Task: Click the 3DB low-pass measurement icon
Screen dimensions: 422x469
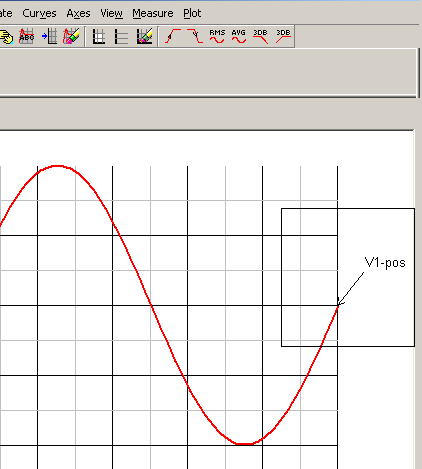Action: (260, 36)
